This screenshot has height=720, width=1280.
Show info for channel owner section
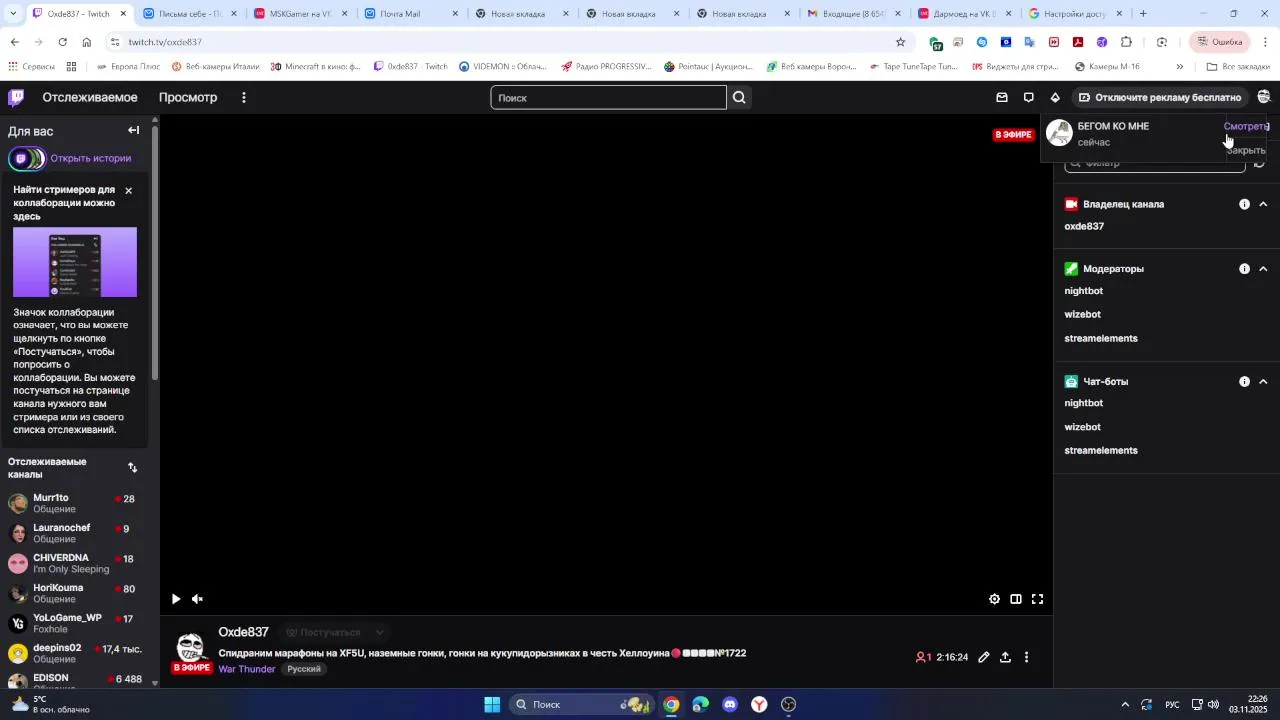click(x=1244, y=204)
